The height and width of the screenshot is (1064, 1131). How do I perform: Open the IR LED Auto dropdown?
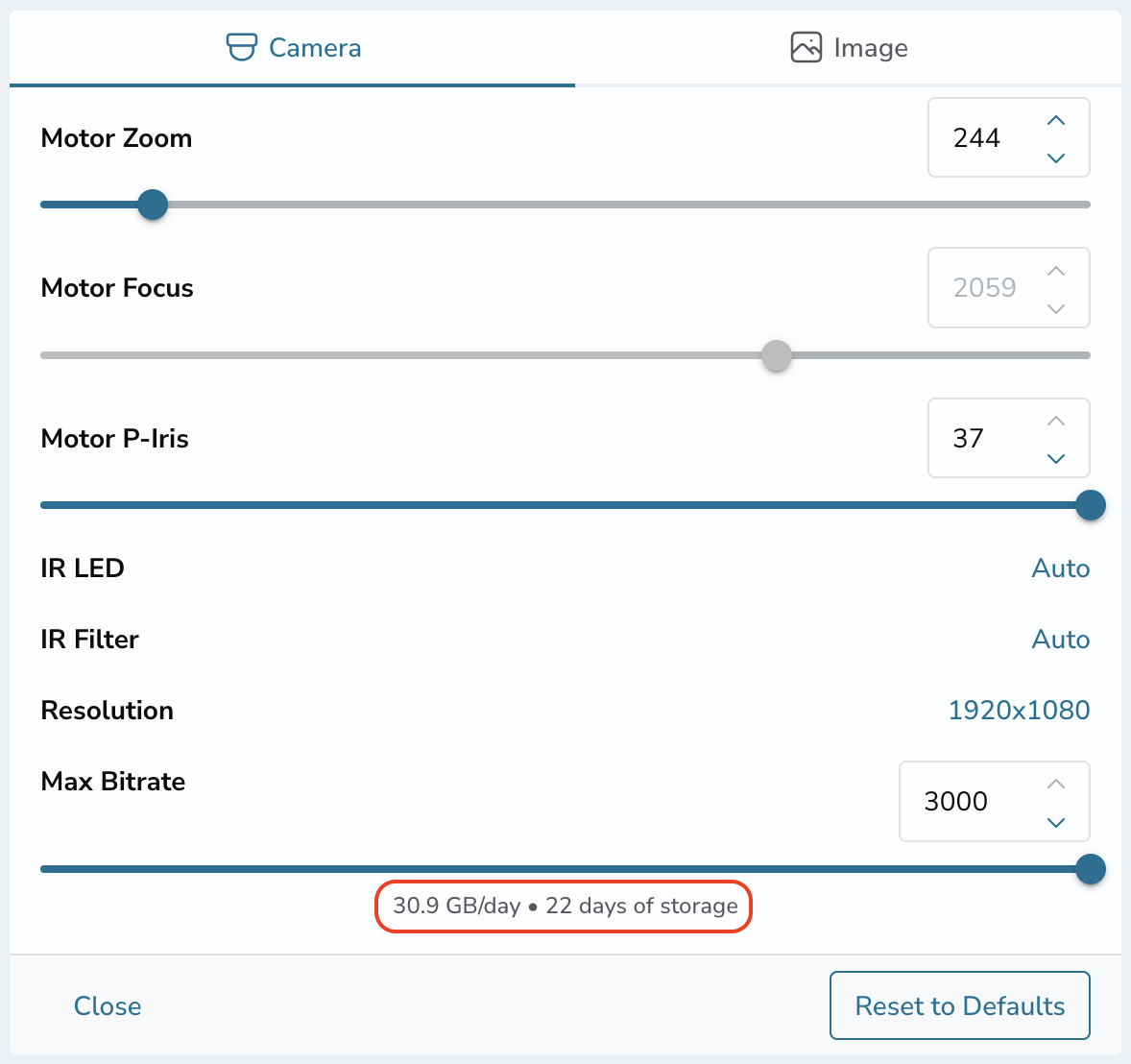coord(1060,568)
